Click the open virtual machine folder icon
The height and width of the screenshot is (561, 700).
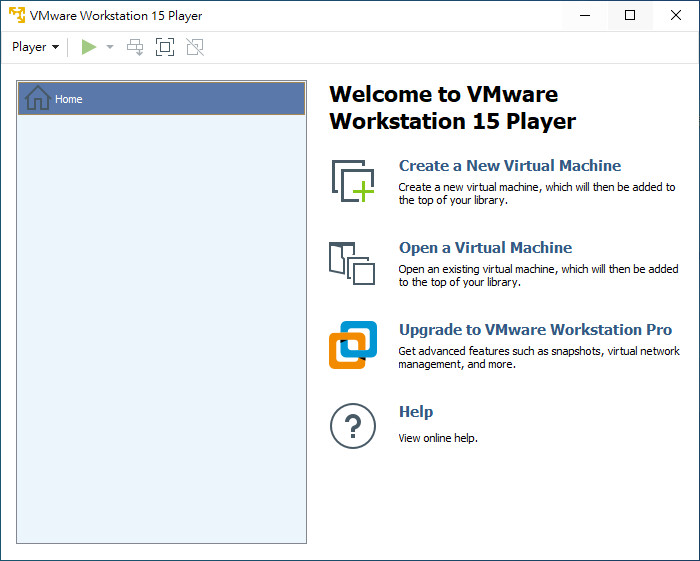(352, 263)
